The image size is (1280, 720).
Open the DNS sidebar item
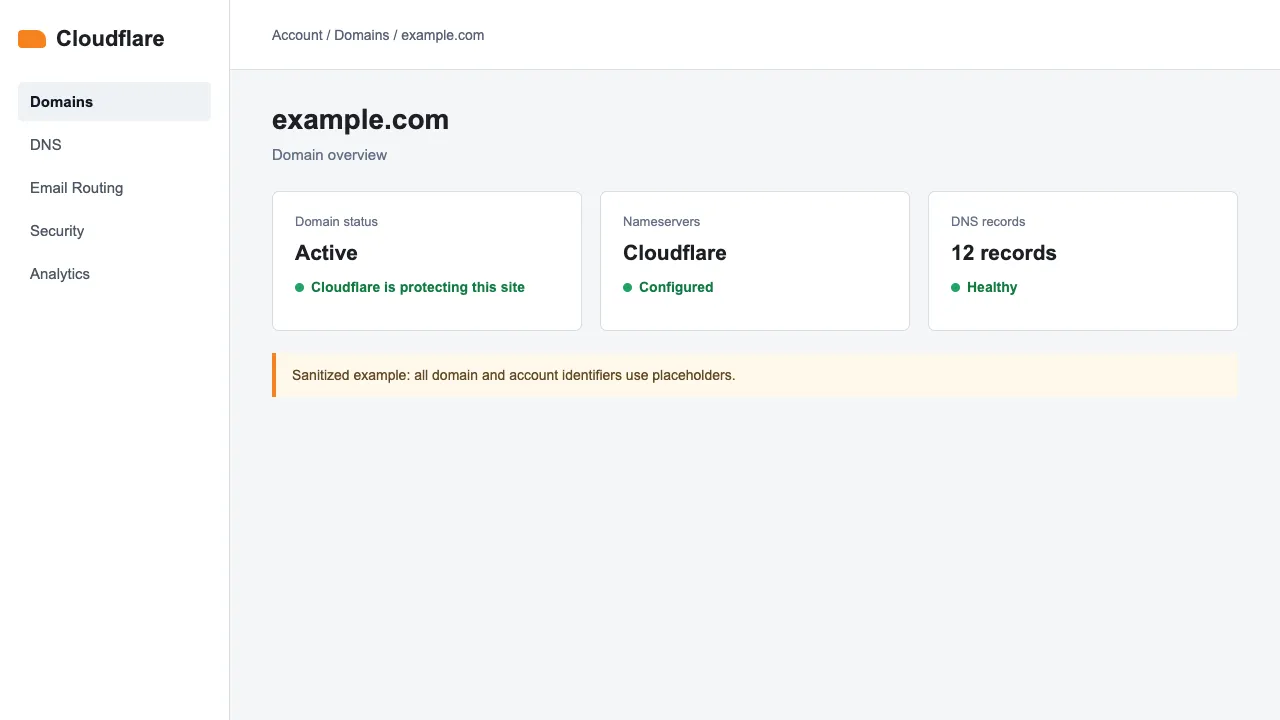tap(114, 145)
